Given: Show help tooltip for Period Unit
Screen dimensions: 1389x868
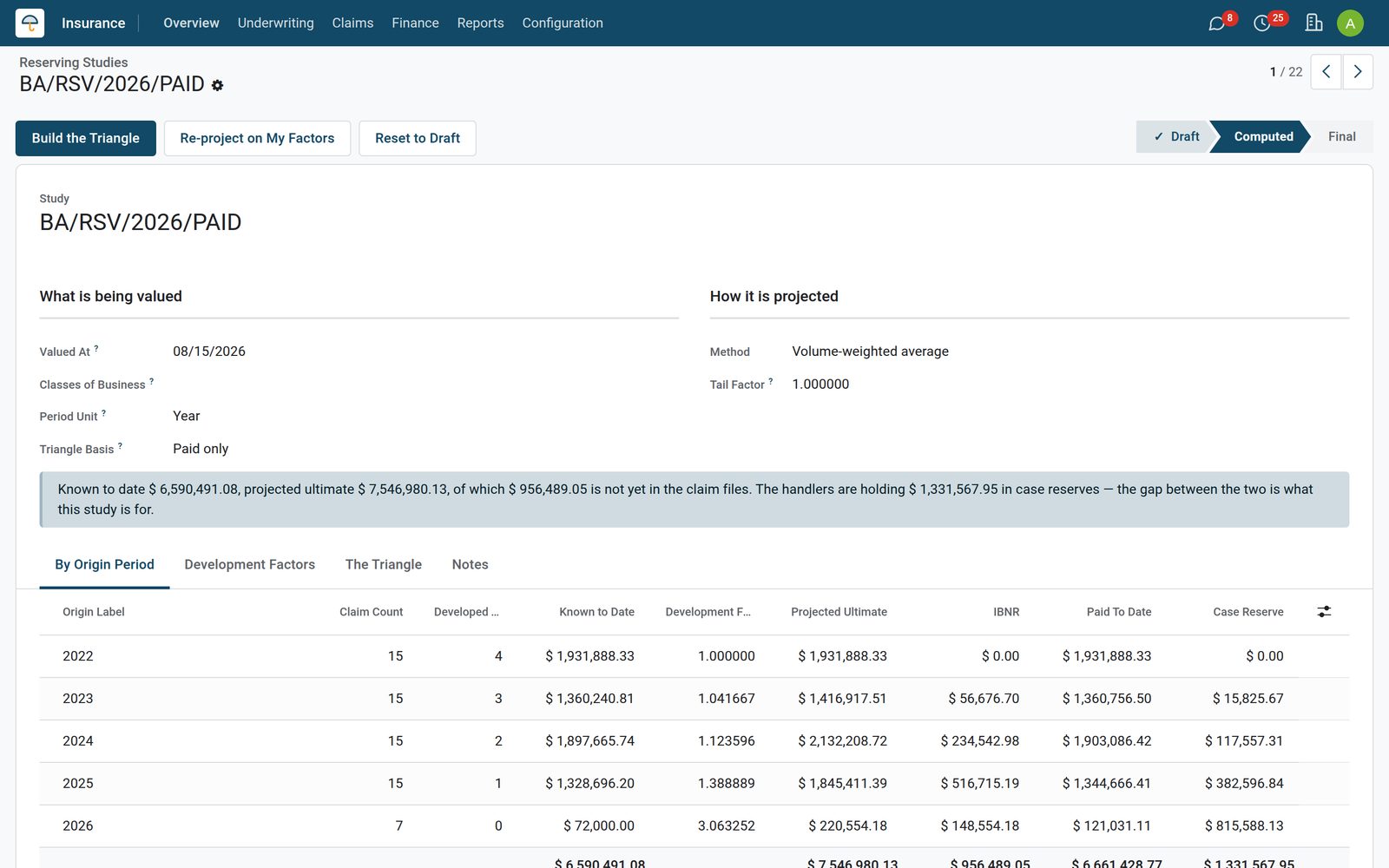Looking at the screenshot, I should tap(103, 413).
